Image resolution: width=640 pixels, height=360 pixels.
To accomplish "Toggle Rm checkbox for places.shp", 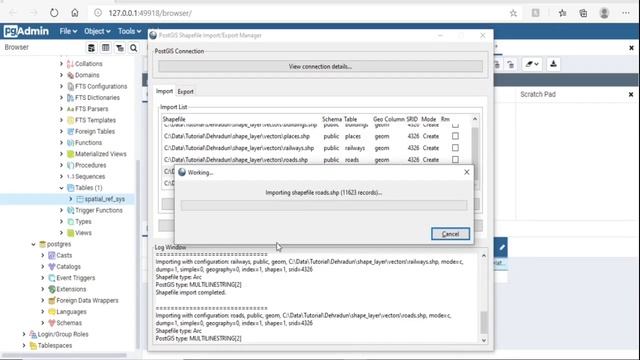I will click(x=455, y=136).
